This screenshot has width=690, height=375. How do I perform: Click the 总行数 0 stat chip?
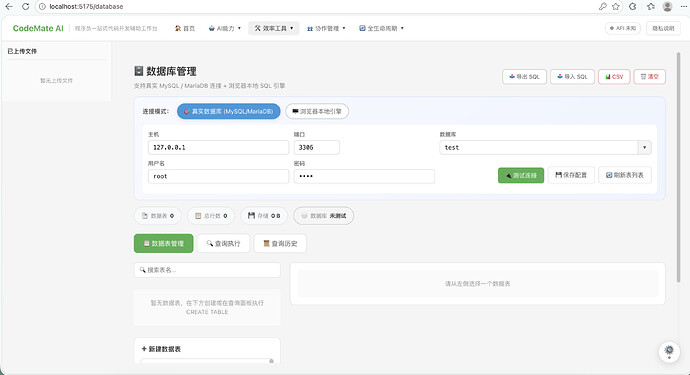211,216
